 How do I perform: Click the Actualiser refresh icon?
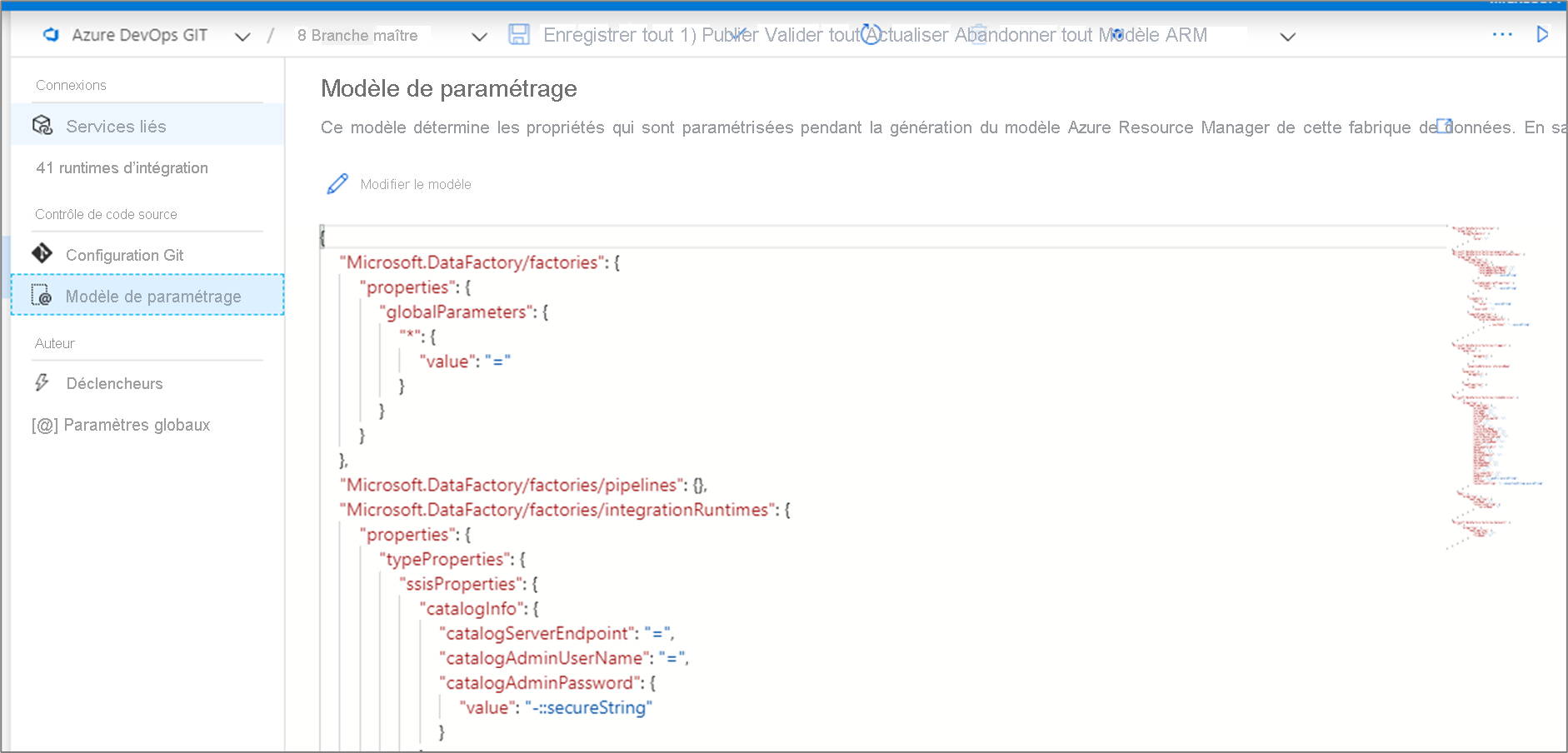[x=871, y=34]
